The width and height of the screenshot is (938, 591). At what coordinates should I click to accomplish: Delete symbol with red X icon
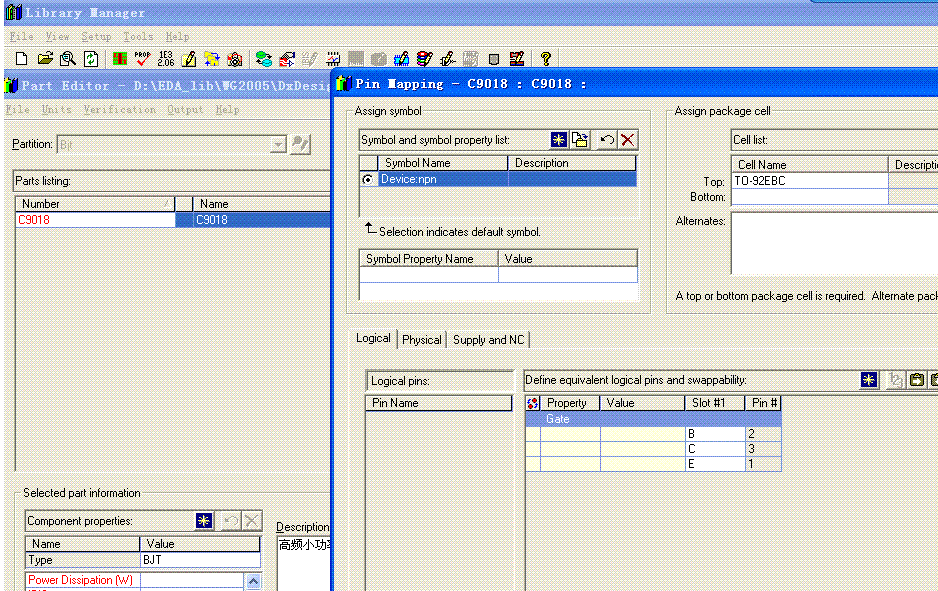627,140
